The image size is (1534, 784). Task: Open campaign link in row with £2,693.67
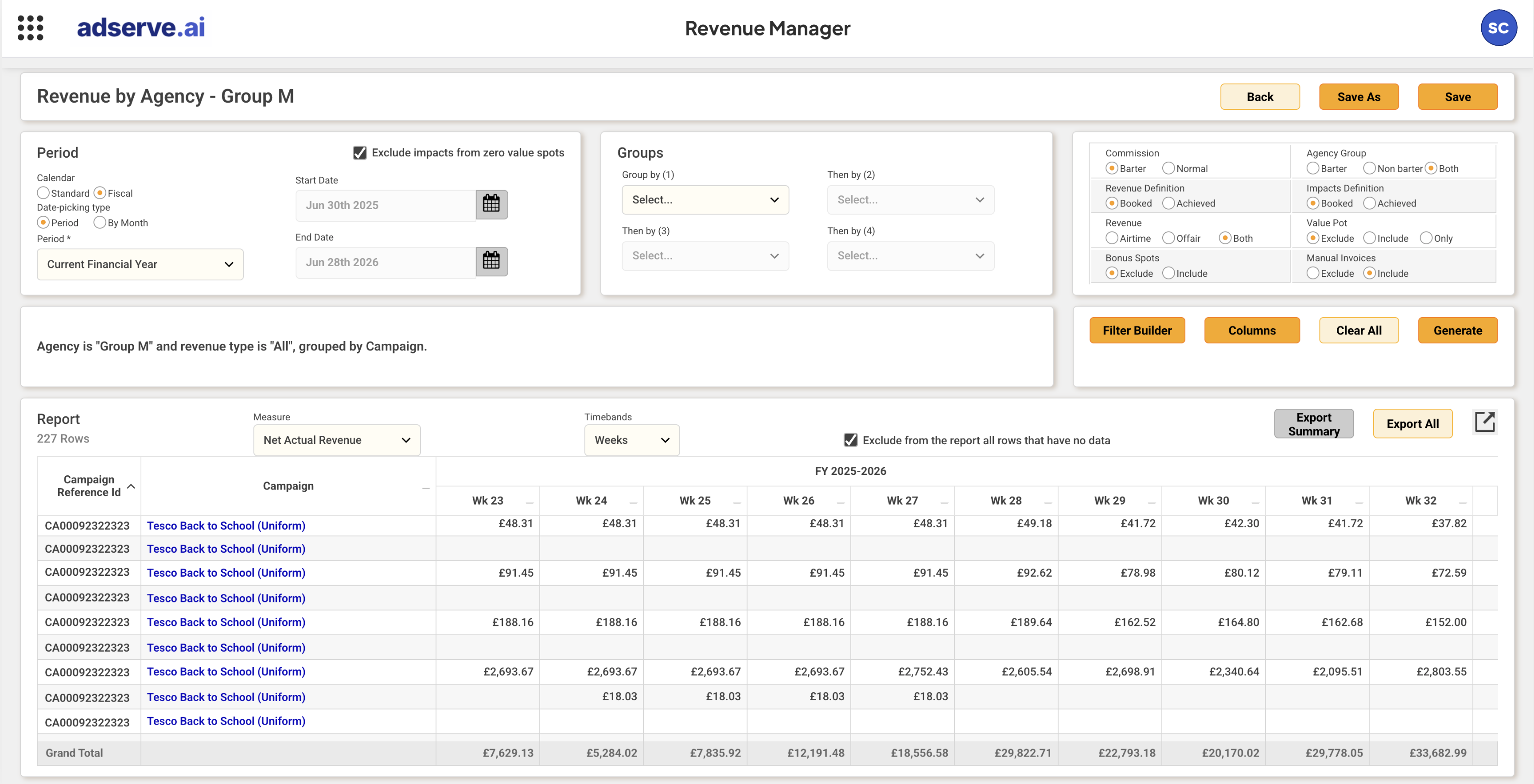(226, 671)
